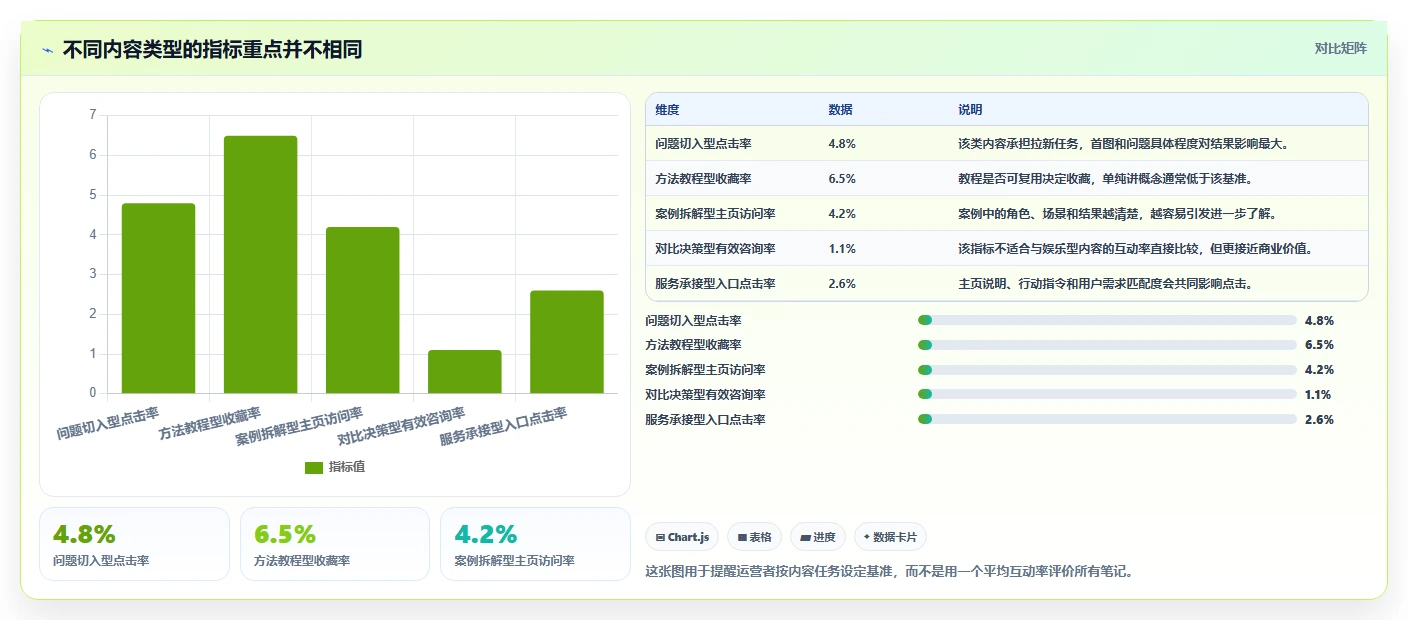This screenshot has width=1408, height=620.
Task: Click the 案例拆解型主页访问率 bar in chart
Action: (362, 310)
